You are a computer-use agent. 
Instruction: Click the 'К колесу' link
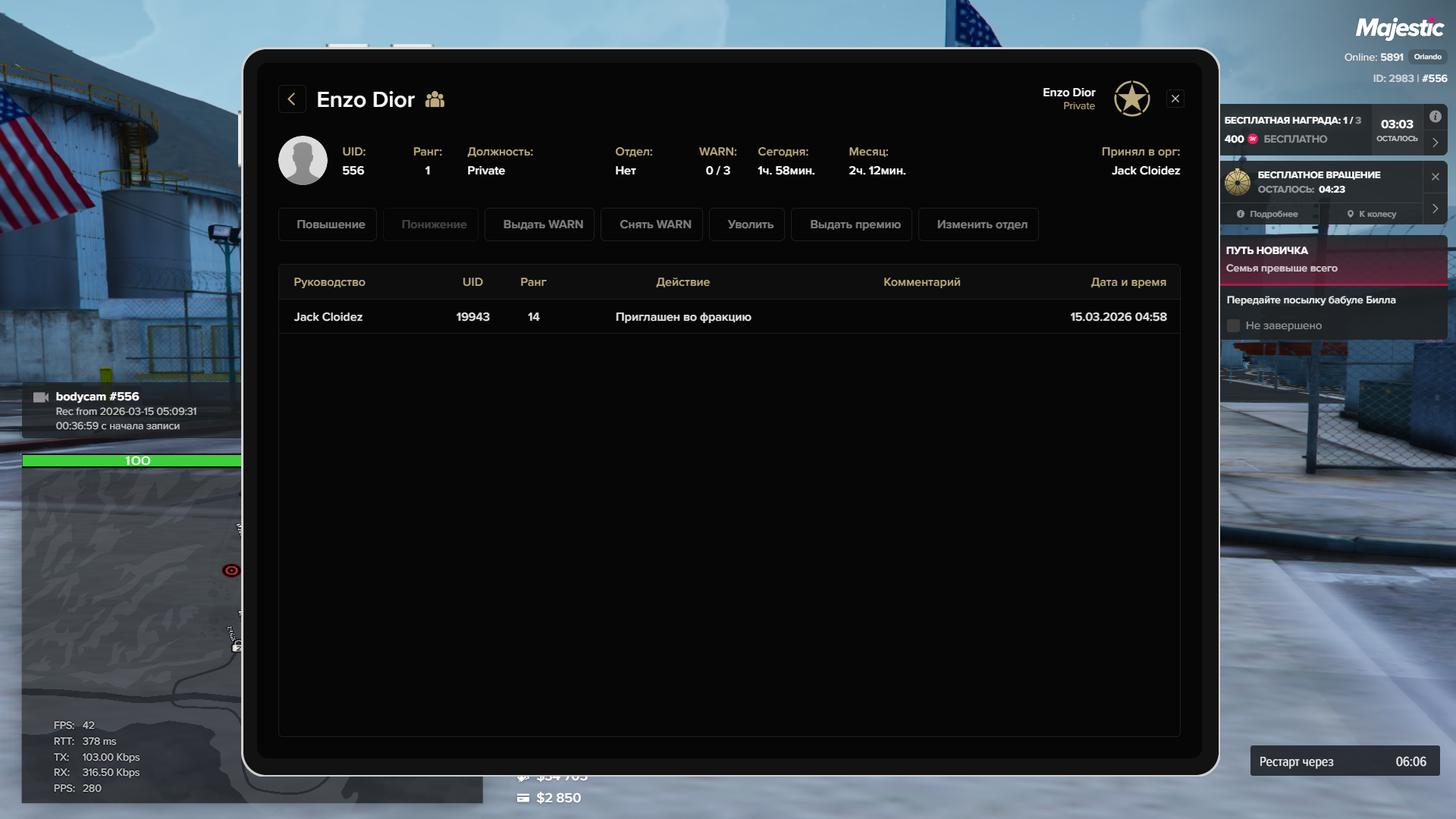click(x=1371, y=214)
